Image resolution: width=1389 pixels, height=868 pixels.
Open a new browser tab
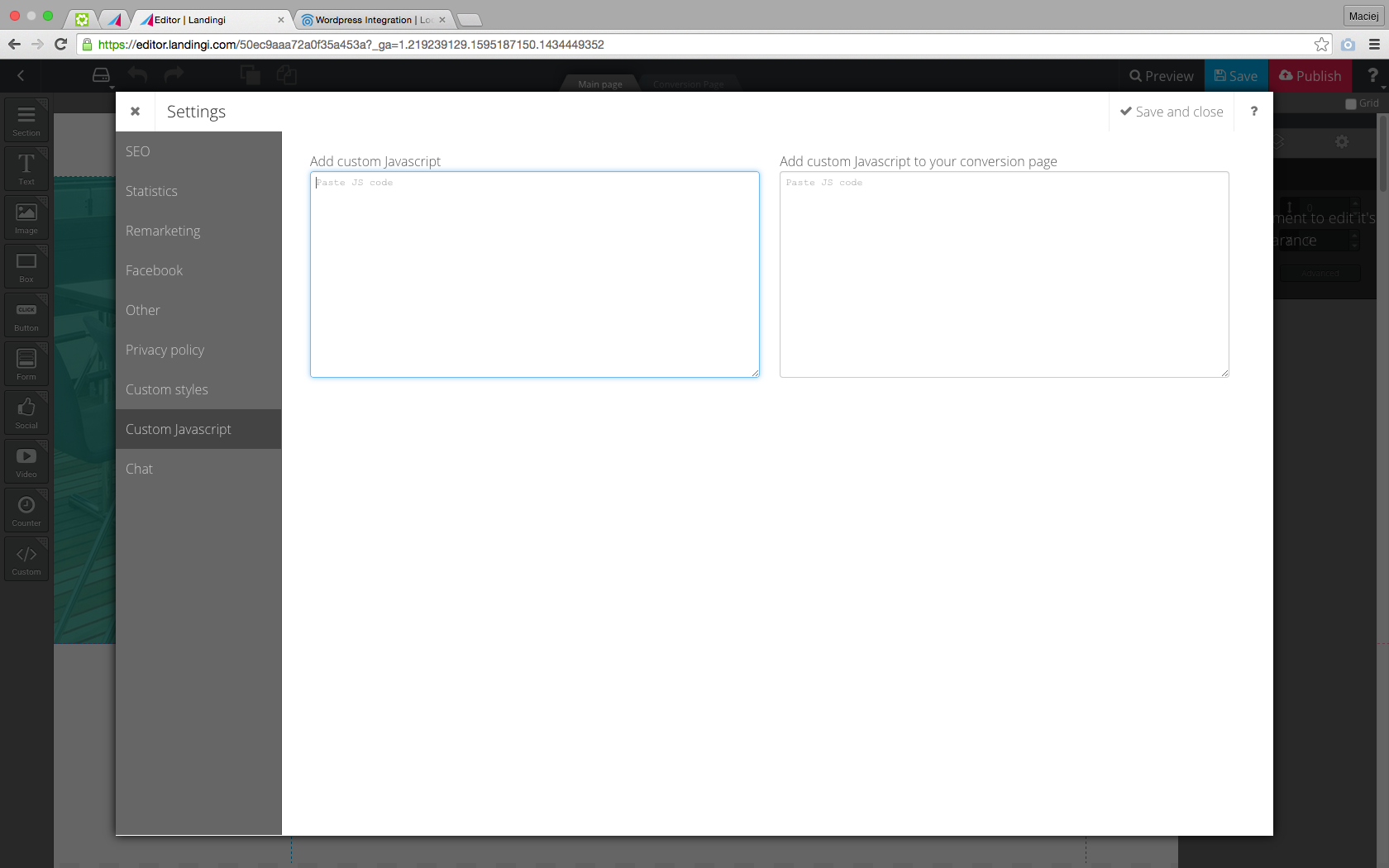(x=469, y=20)
